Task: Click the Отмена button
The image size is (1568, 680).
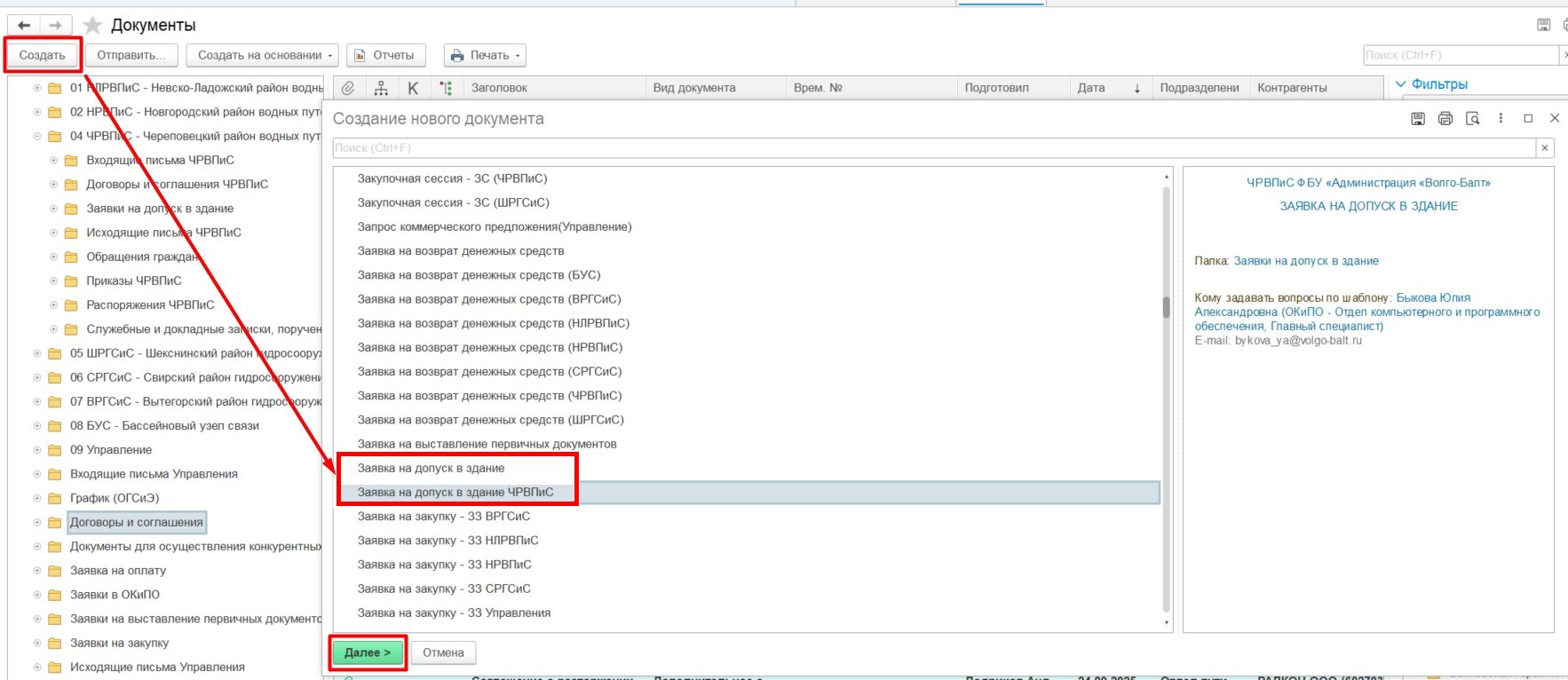Action: [x=443, y=652]
